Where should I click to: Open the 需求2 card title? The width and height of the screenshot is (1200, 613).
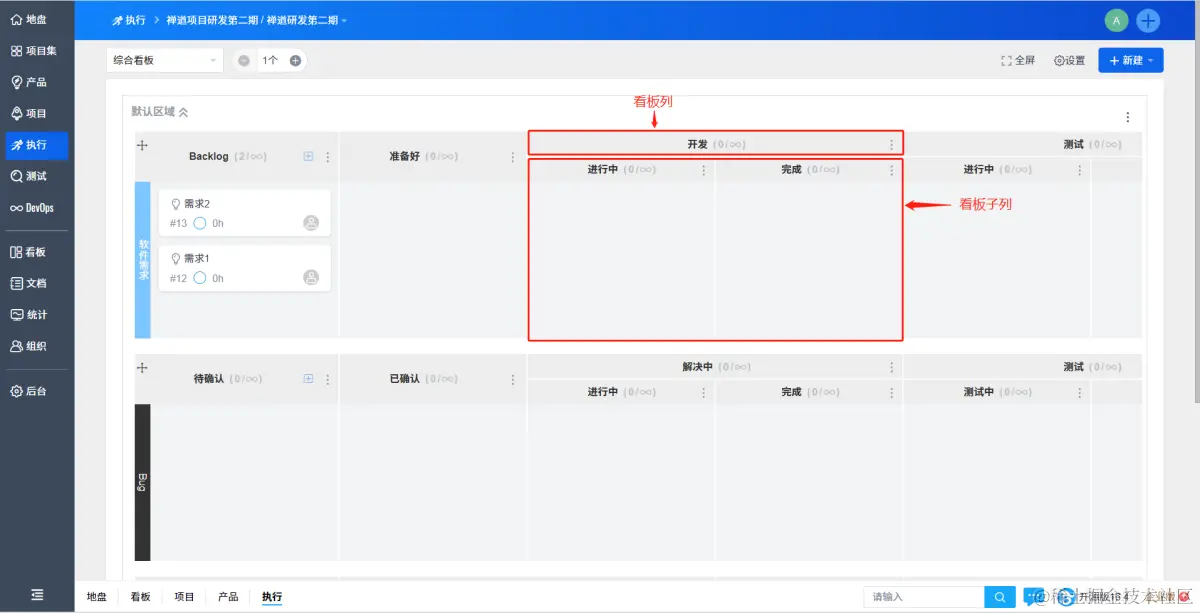[x=197, y=204]
